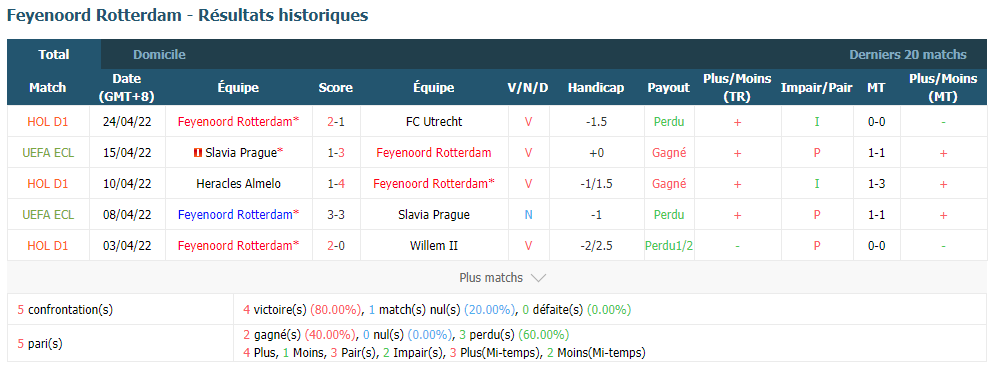Click UEFA ECL league on 15/04/22 row
The width and height of the screenshot is (996, 370).
48,153
